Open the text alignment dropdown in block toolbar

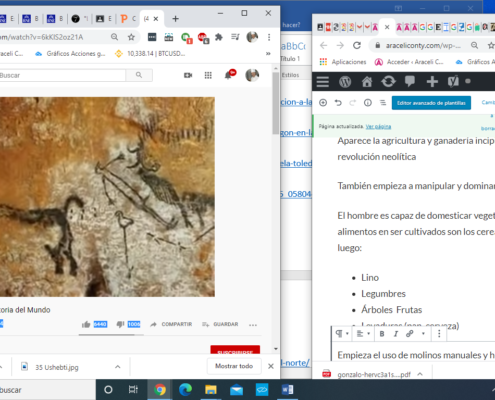363,334
